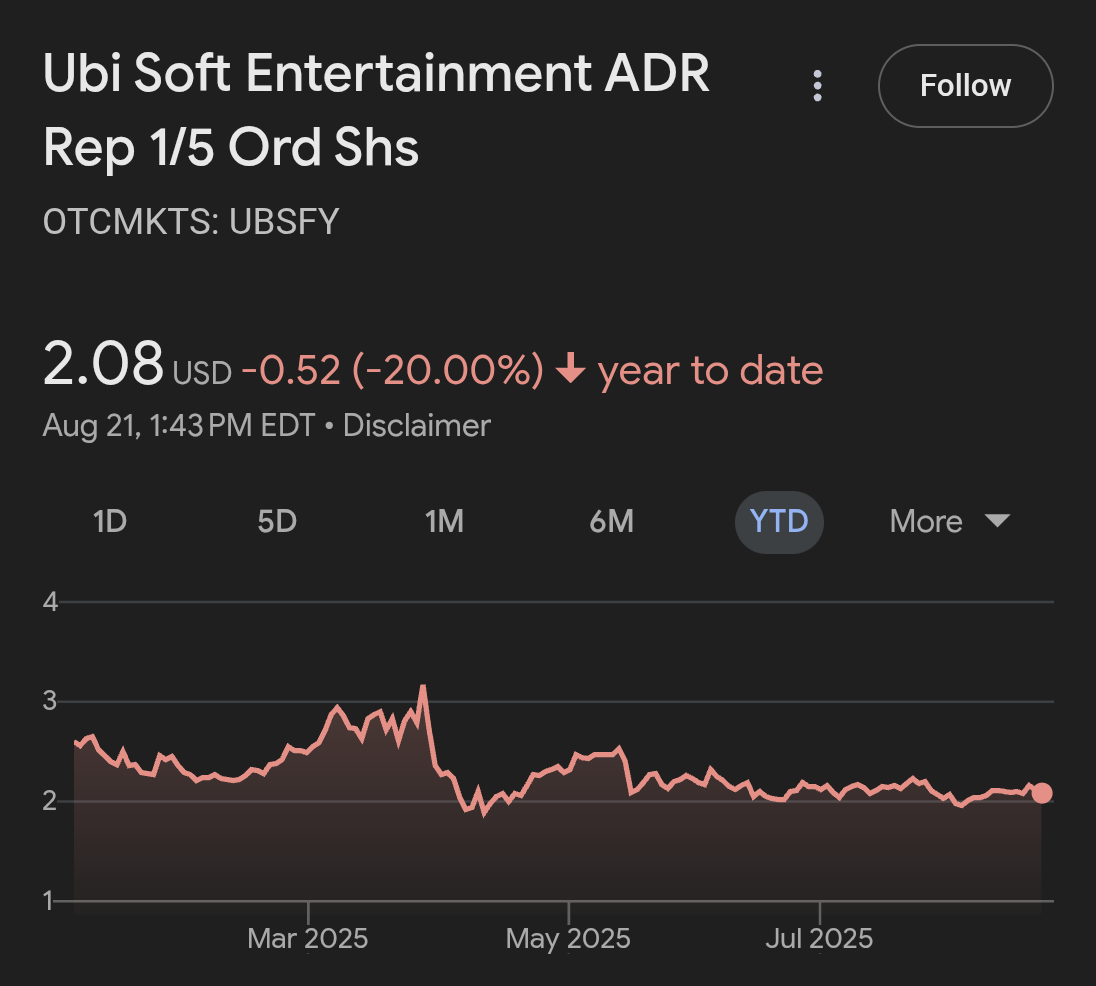Screen dimensions: 1096x986
Task: Expand the More time range dropdown
Action: click(x=949, y=522)
